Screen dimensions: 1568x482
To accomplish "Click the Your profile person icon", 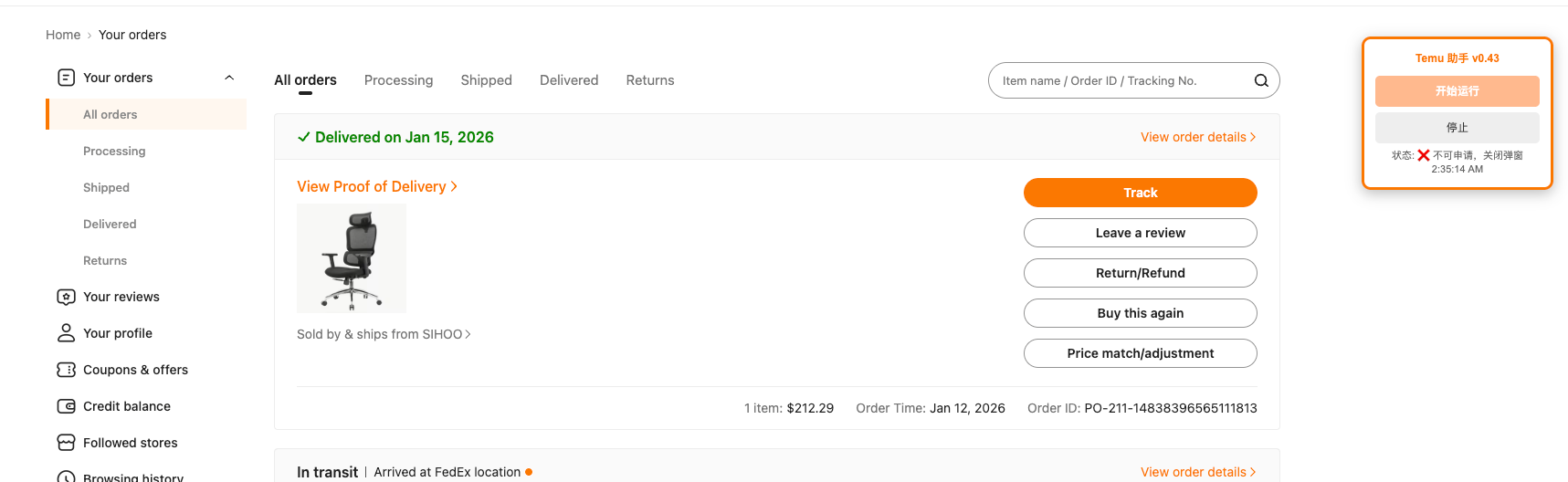I will [x=66, y=333].
